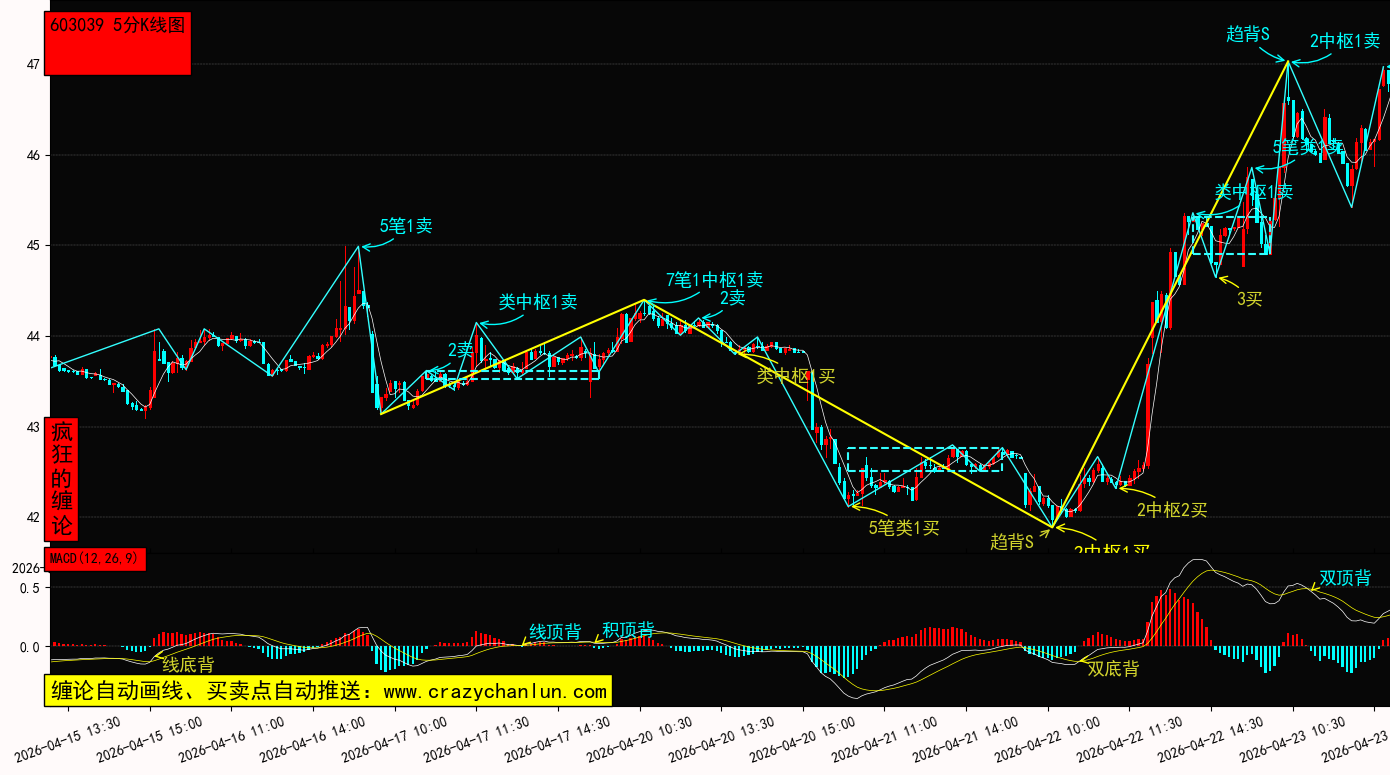Select the 2中枢2买 buy annotation
Viewport: 1390px width, 775px height.
coord(1172,510)
